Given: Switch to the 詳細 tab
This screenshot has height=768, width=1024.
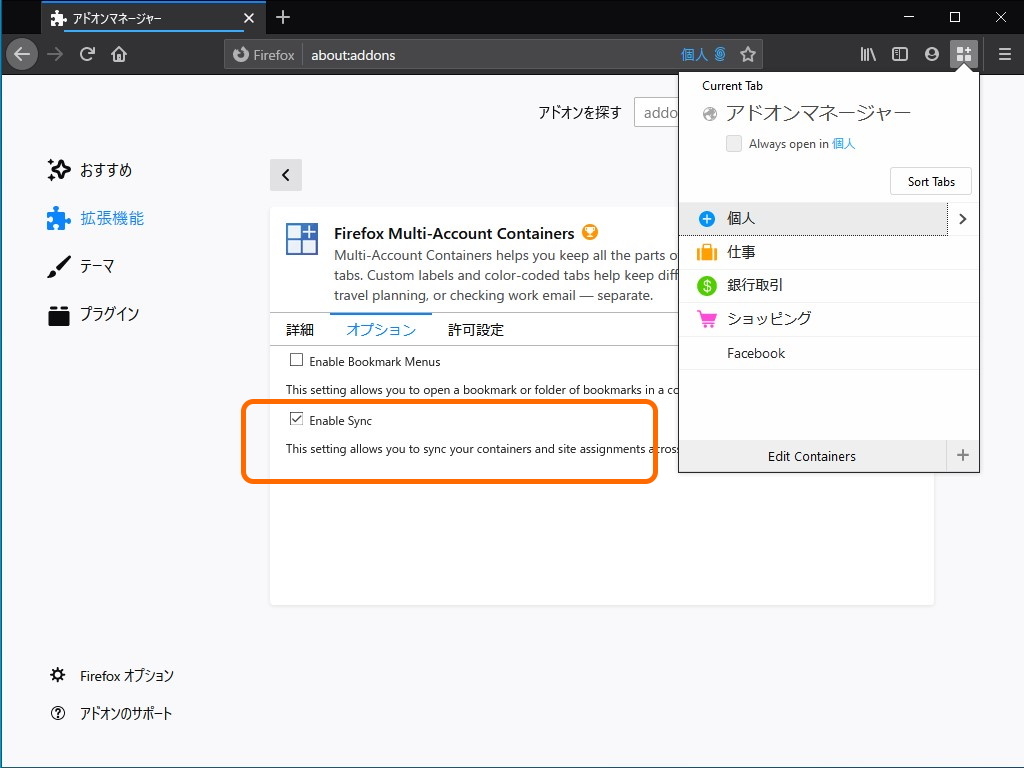Looking at the screenshot, I should [300, 330].
